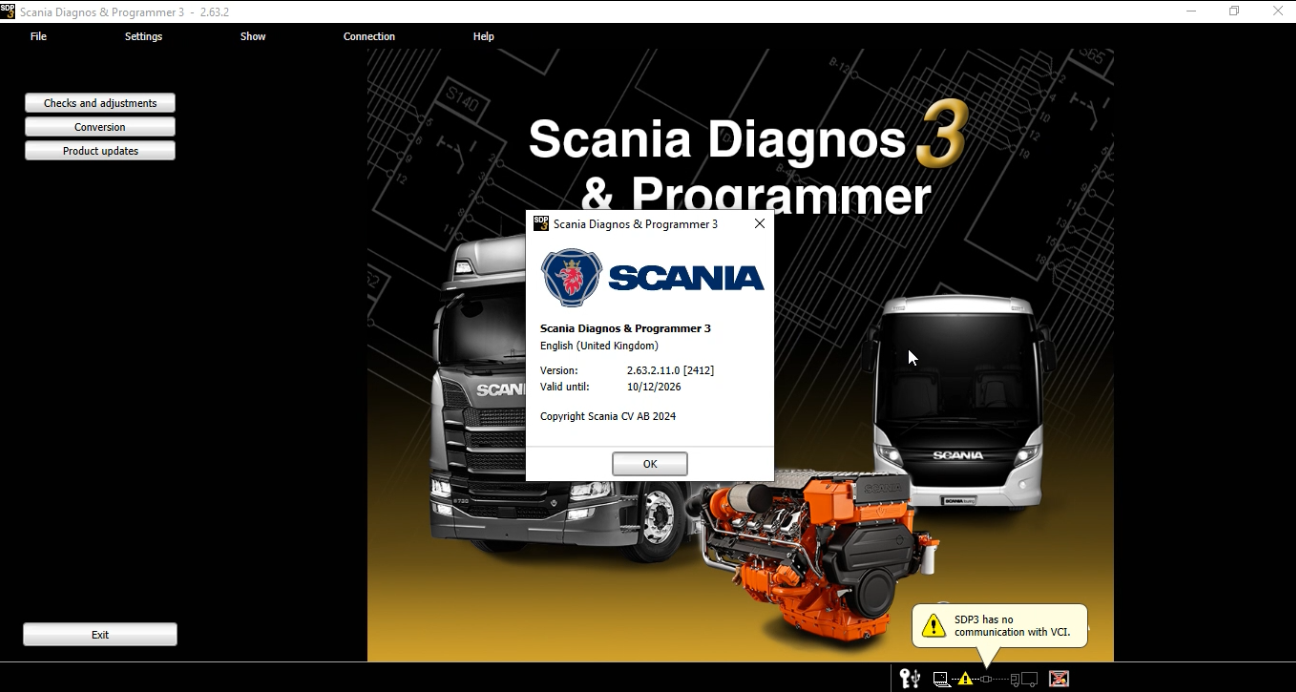Open the Help menu
This screenshot has width=1296, height=692.
point(483,36)
